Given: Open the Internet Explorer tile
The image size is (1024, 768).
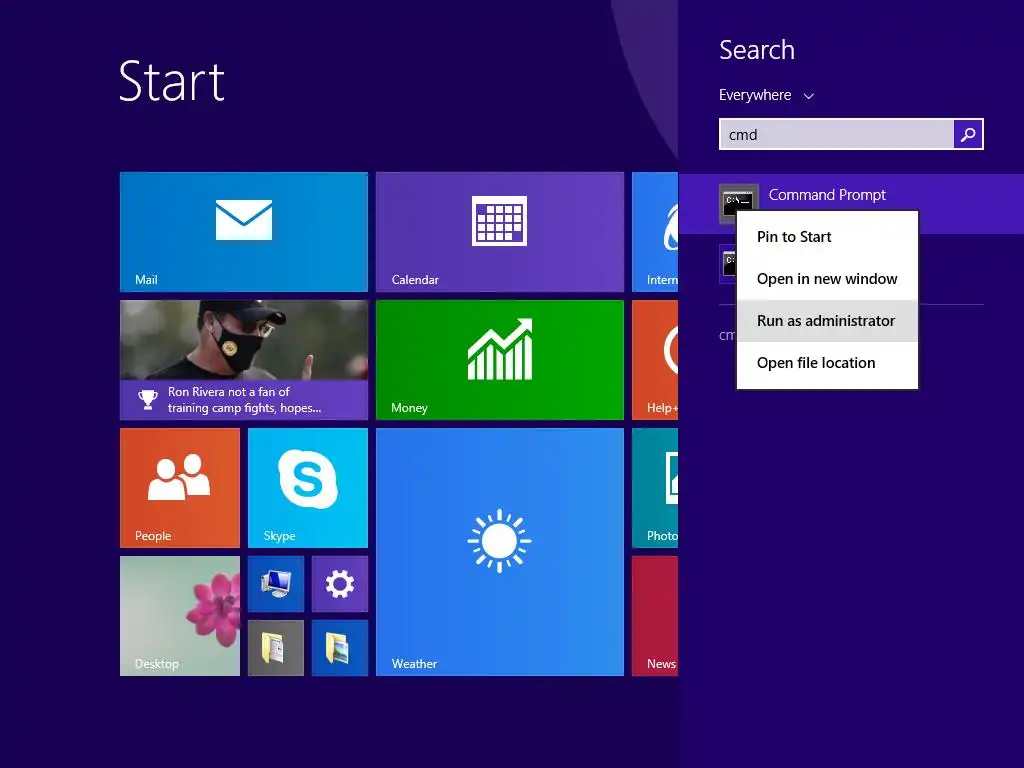Looking at the screenshot, I should coord(655,232).
